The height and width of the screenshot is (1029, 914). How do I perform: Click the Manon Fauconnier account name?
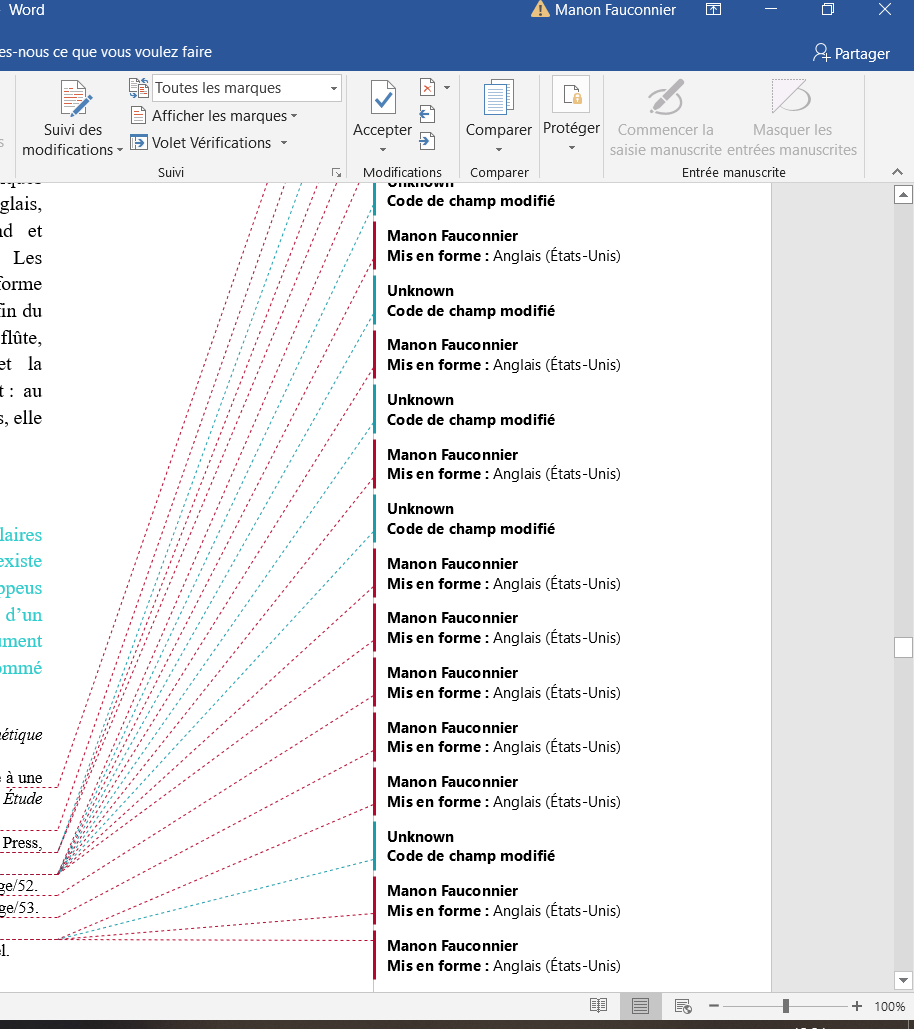pyautogui.click(x=615, y=10)
